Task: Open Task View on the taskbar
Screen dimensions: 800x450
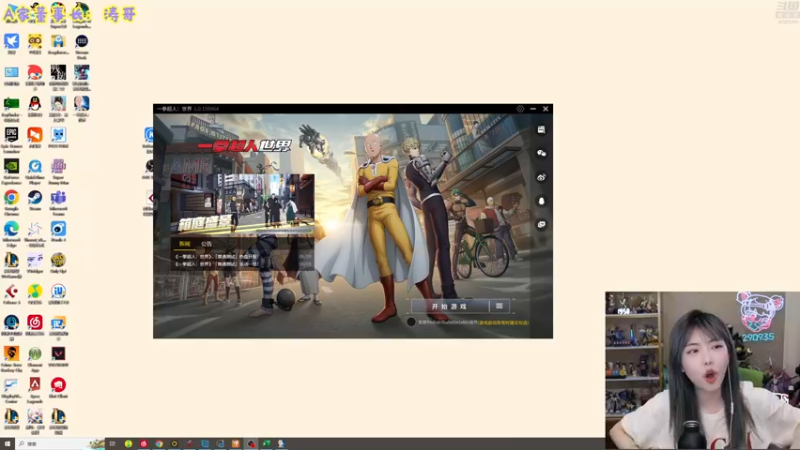Action: coord(113,444)
